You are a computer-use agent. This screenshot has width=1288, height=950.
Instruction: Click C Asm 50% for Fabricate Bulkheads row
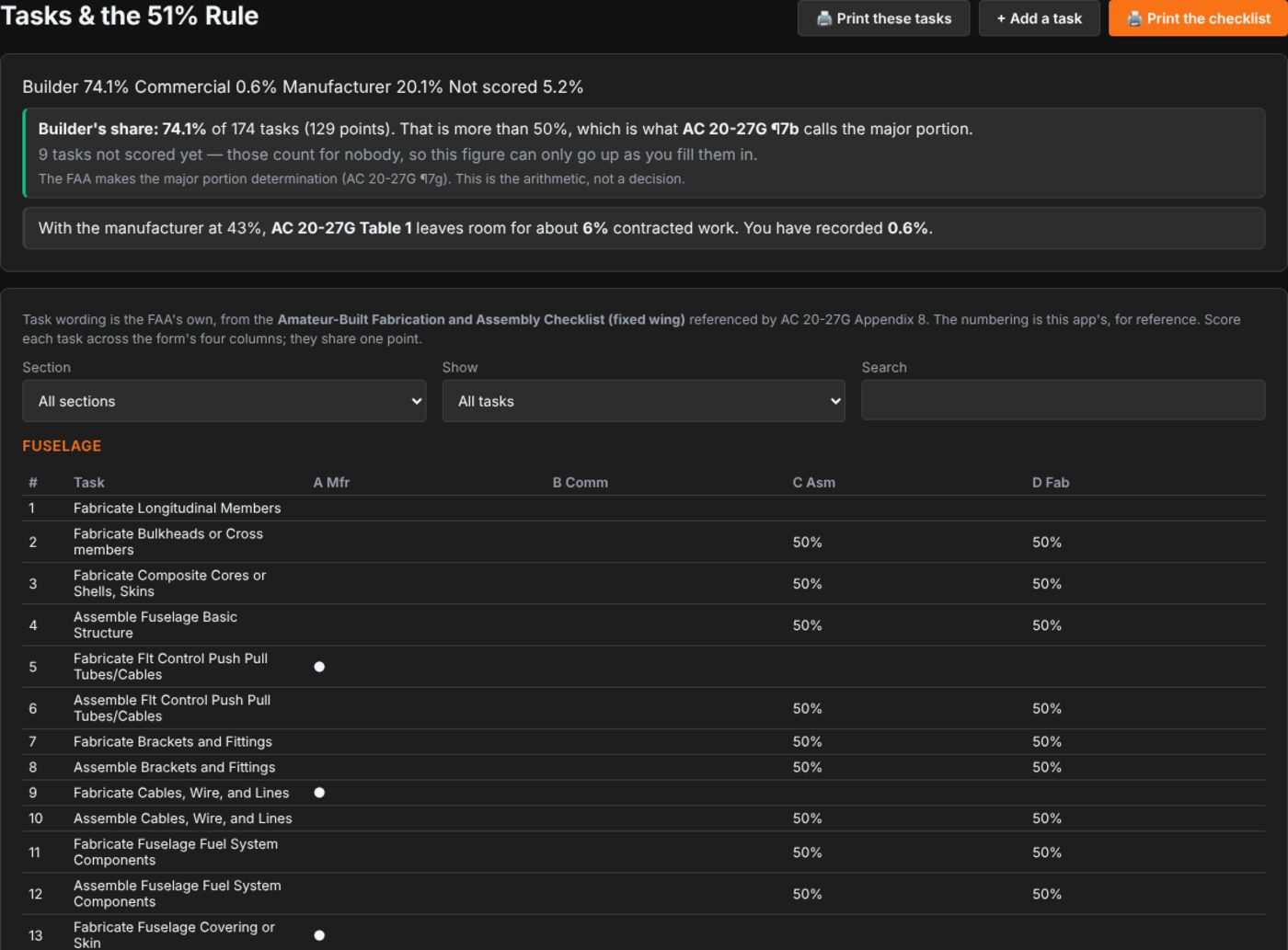(807, 543)
